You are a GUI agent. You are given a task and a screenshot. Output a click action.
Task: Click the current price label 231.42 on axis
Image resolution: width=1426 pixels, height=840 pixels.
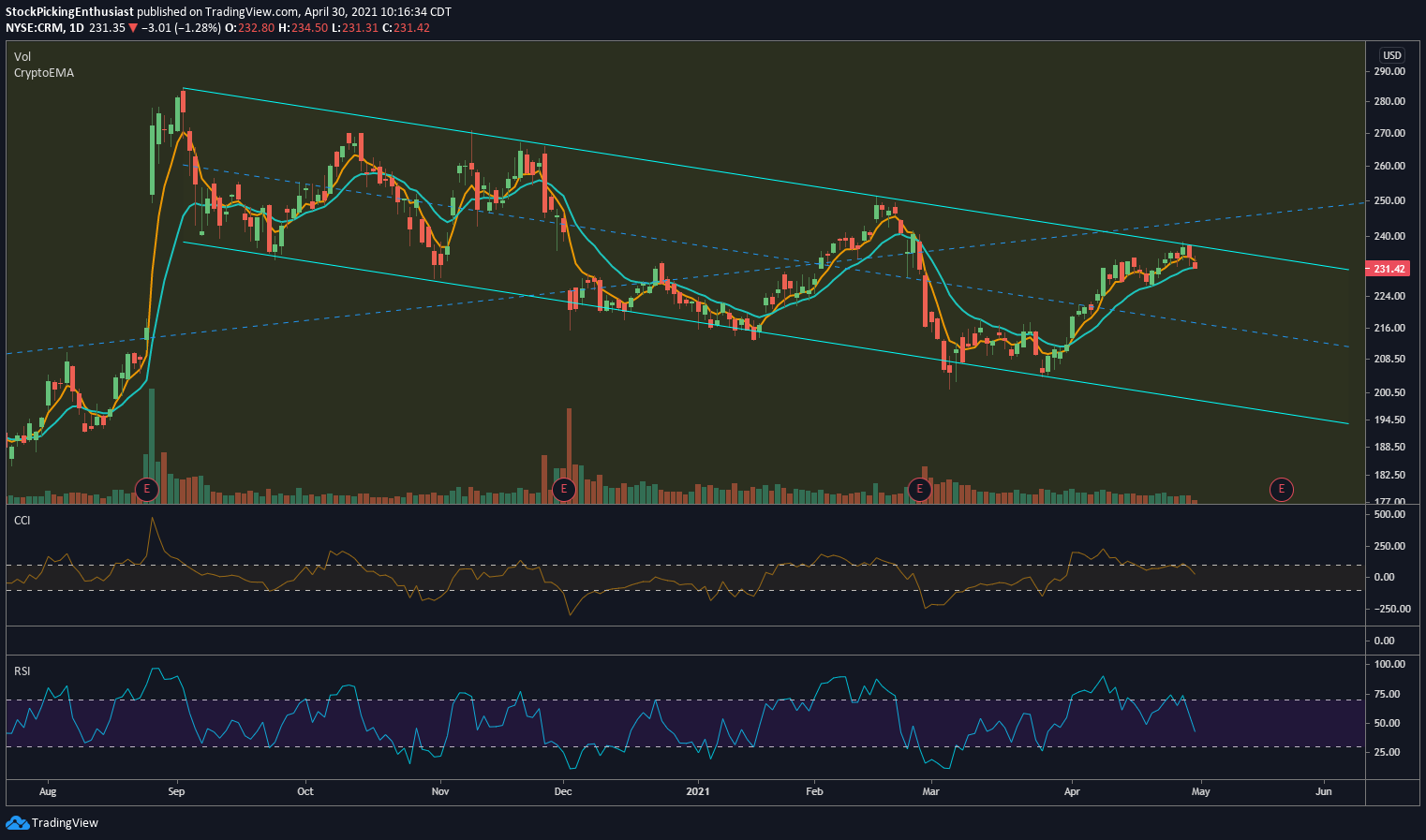[1389, 269]
